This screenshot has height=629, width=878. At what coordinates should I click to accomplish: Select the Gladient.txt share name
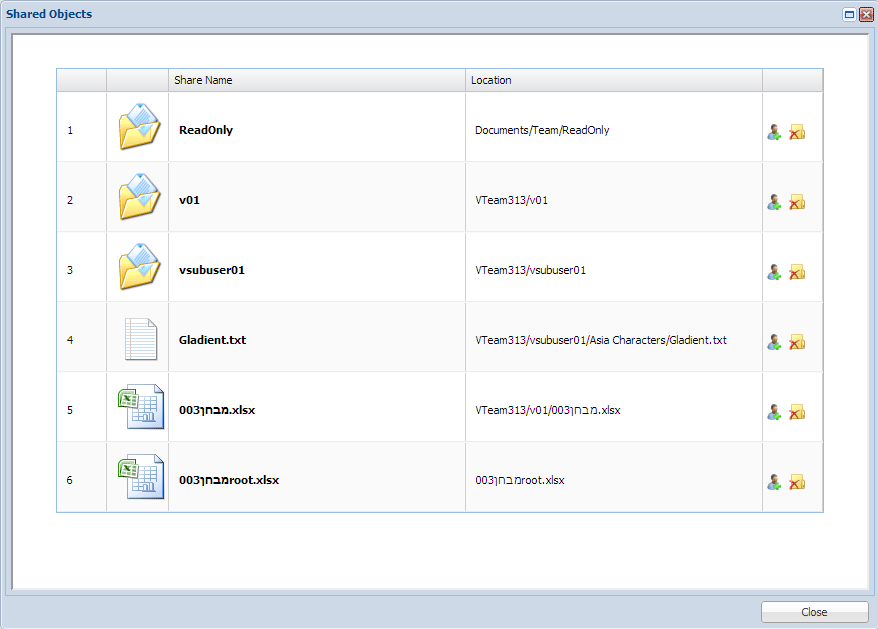point(212,340)
